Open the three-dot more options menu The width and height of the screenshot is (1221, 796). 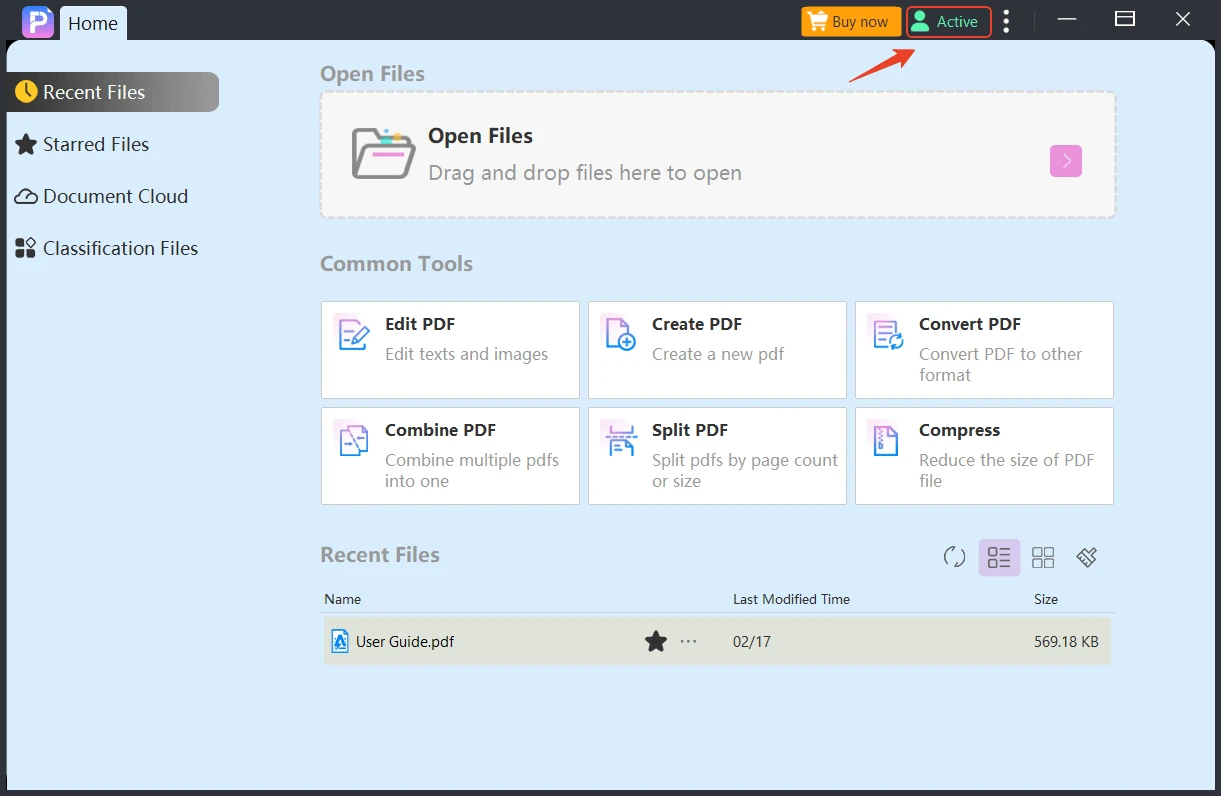1006,21
